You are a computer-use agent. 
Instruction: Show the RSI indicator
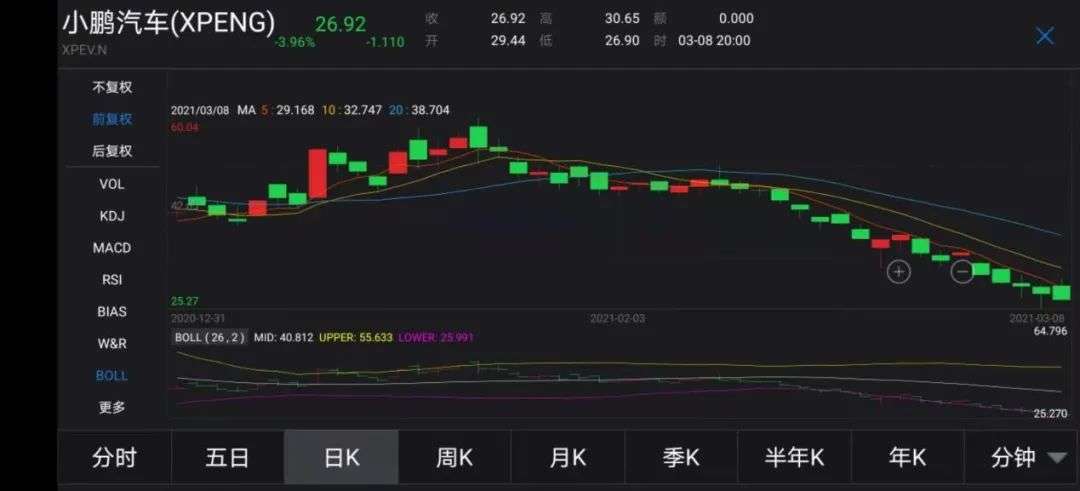coord(112,280)
